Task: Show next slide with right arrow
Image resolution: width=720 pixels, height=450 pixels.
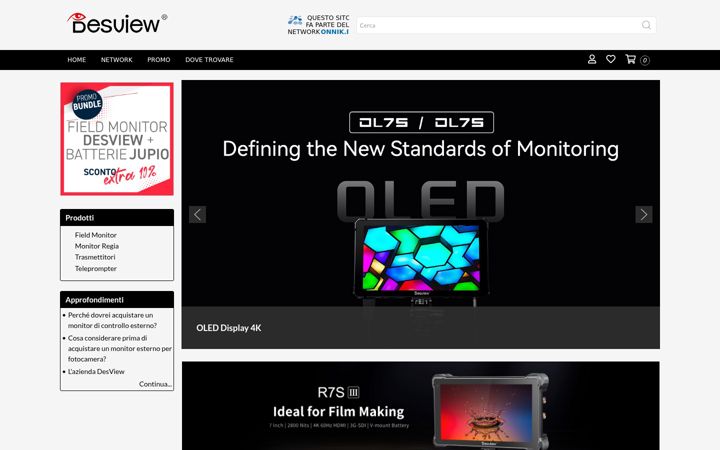Action: pyautogui.click(x=644, y=214)
